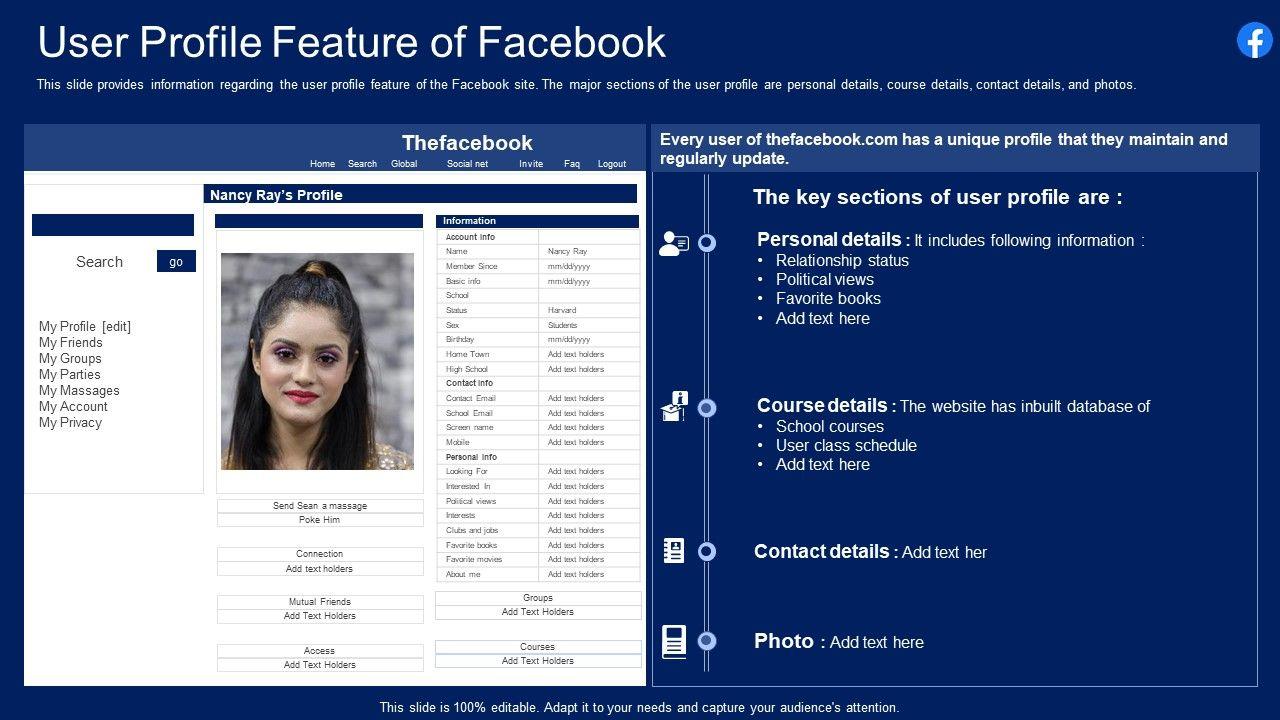
Task: Click the Connection box heading
Action: [x=320, y=554]
